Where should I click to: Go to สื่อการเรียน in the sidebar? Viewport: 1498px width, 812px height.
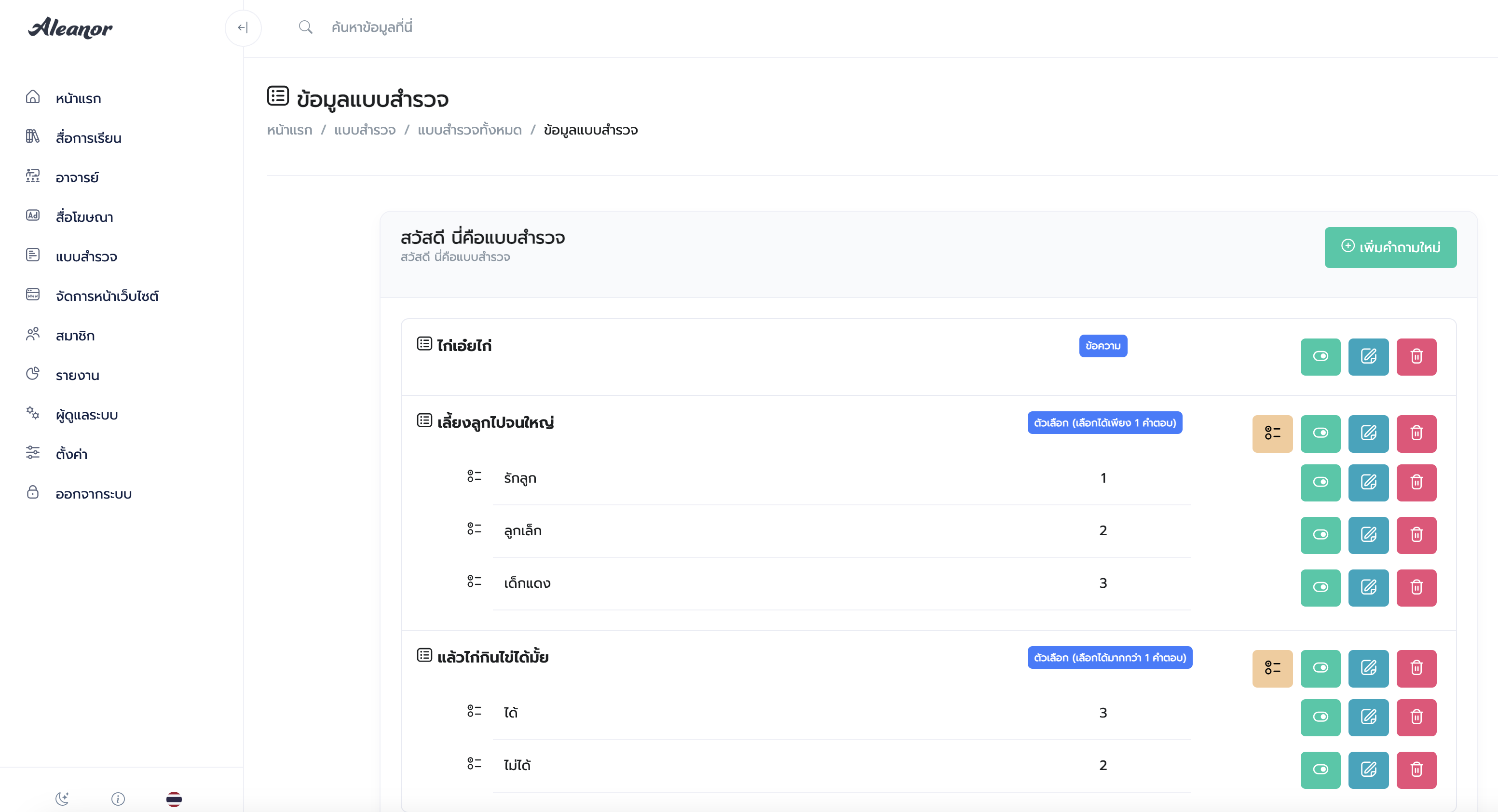pyautogui.click(x=88, y=138)
